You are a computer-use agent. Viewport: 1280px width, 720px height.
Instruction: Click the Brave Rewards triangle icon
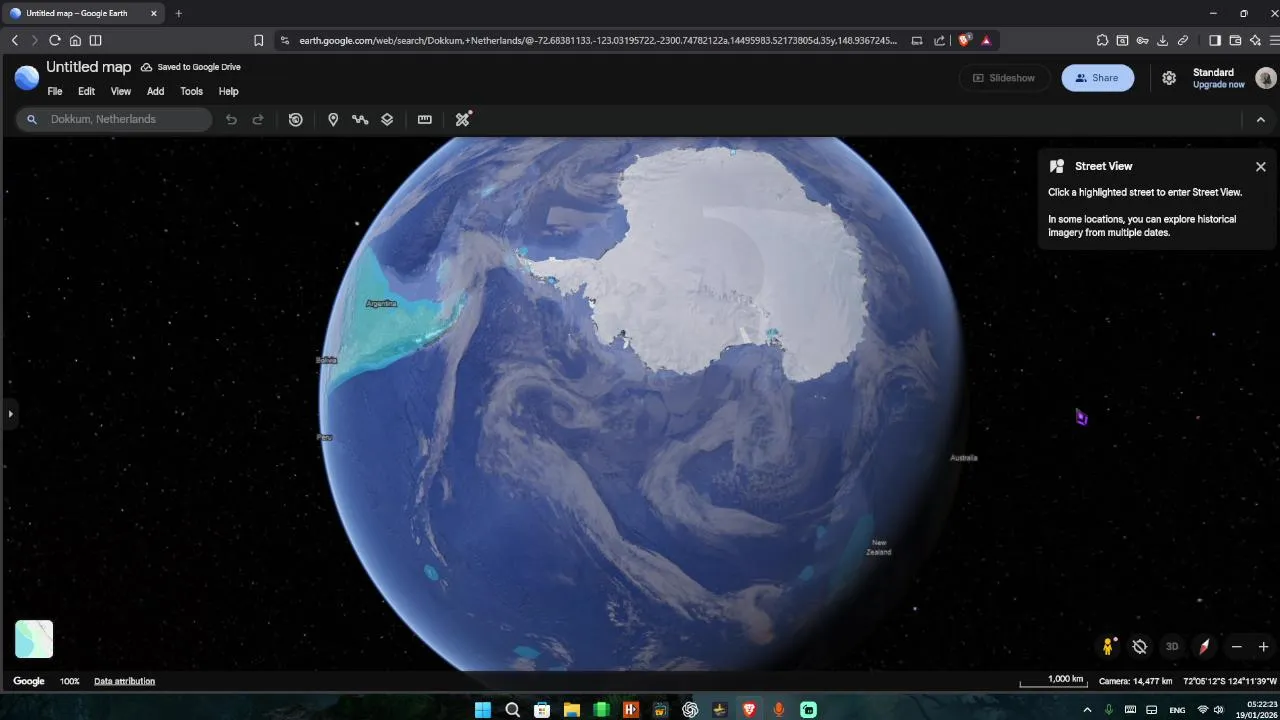tap(986, 40)
